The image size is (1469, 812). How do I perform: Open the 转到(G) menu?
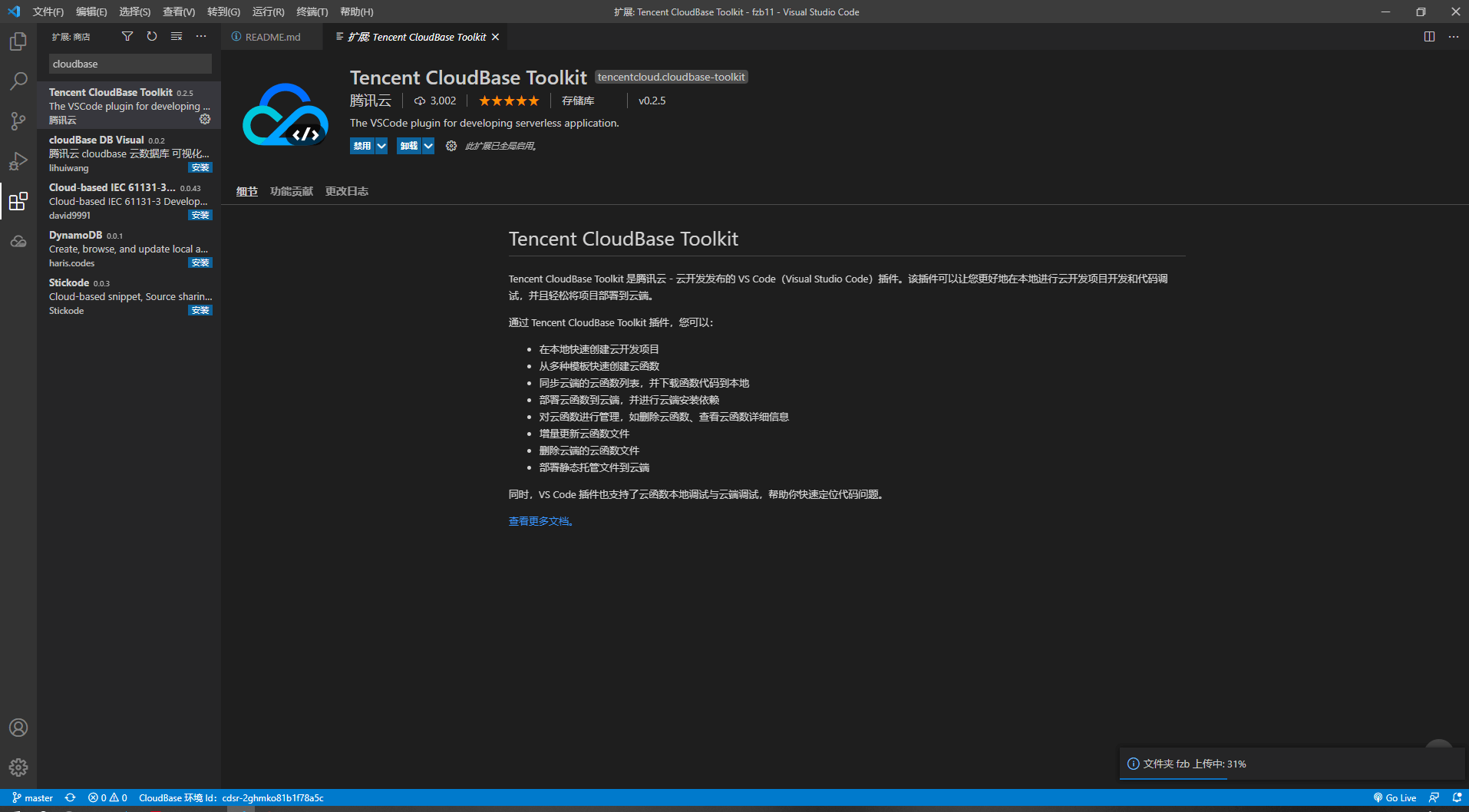[223, 12]
